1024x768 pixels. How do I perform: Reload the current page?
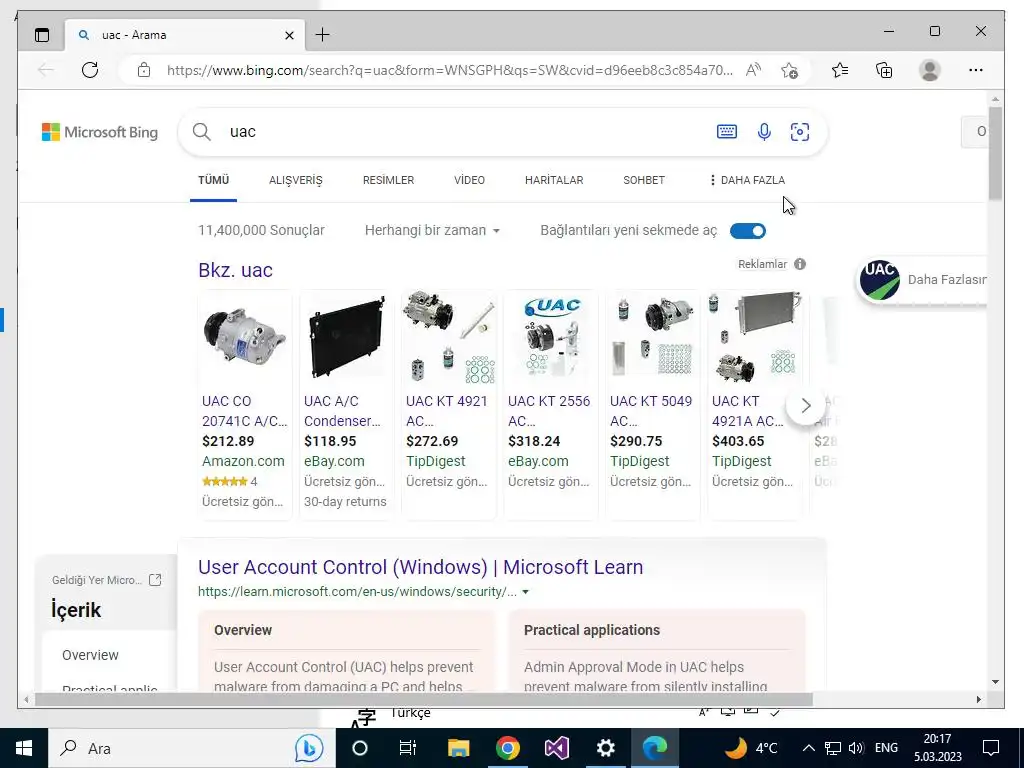coord(90,70)
